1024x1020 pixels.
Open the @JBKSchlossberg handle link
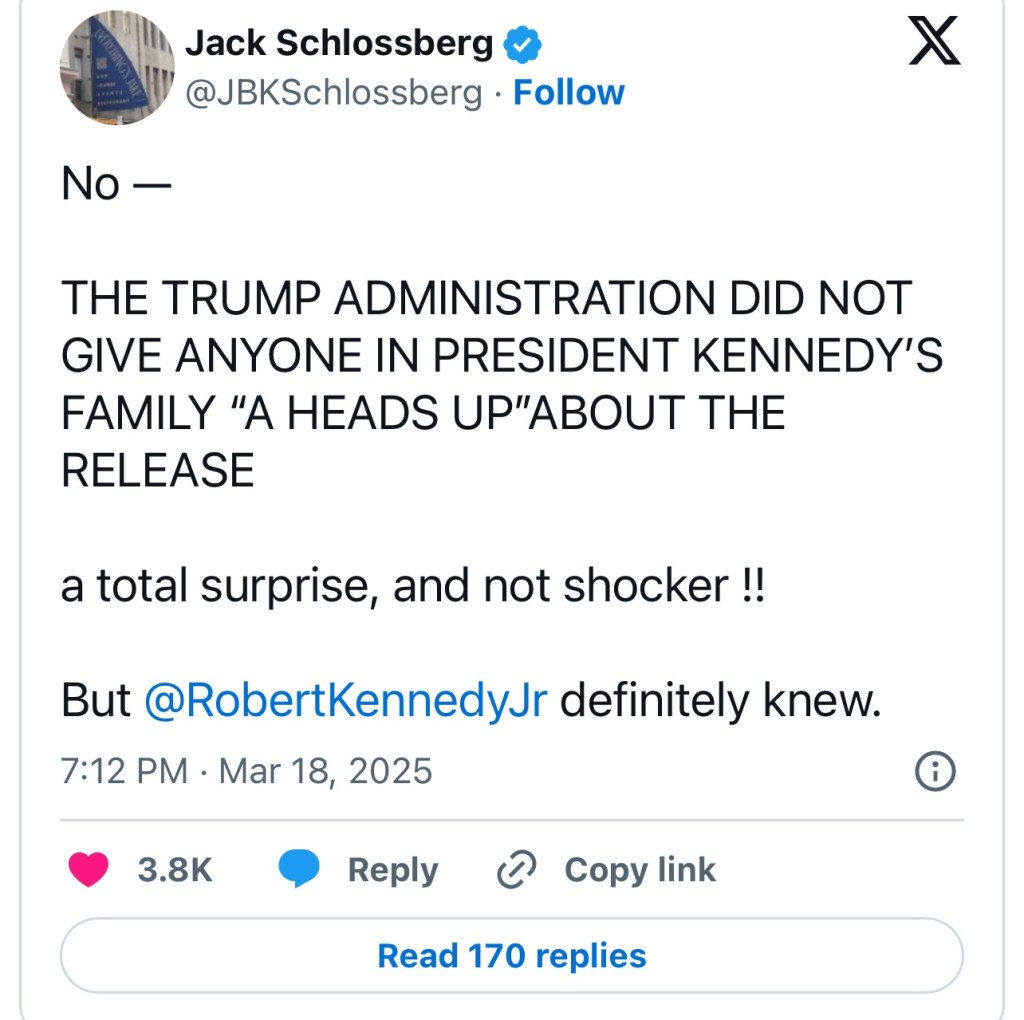coord(334,93)
